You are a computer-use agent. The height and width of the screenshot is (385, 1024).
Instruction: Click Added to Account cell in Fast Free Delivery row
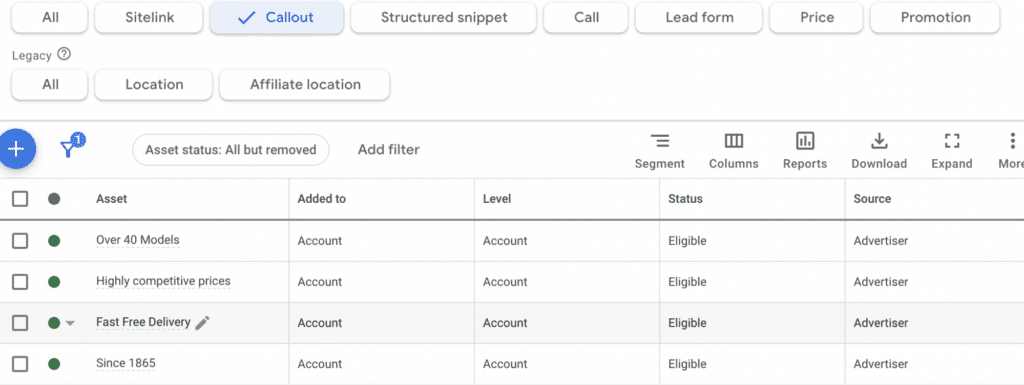pyautogui.click(x=319, y=323)
